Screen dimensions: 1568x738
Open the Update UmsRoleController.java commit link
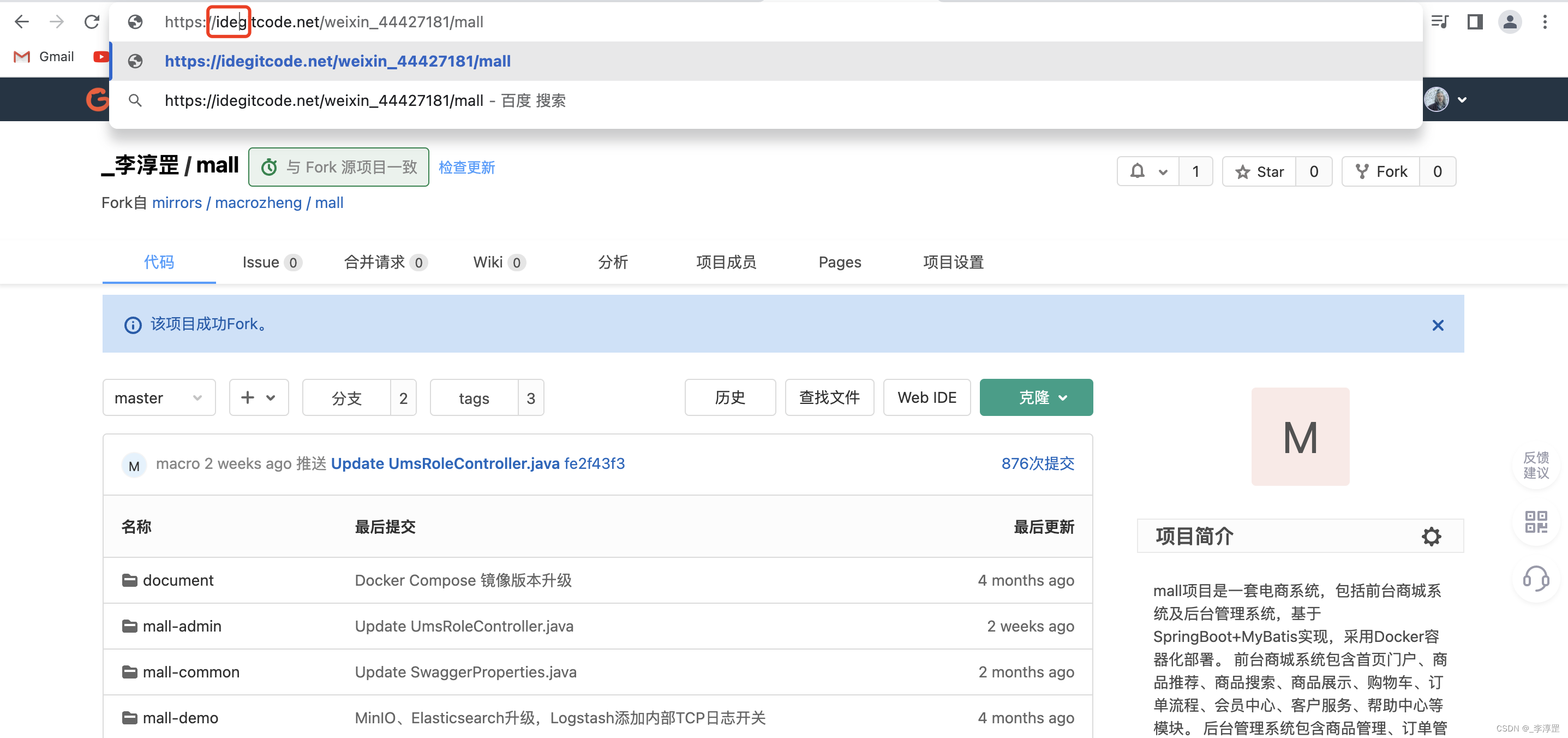(445, 463)
